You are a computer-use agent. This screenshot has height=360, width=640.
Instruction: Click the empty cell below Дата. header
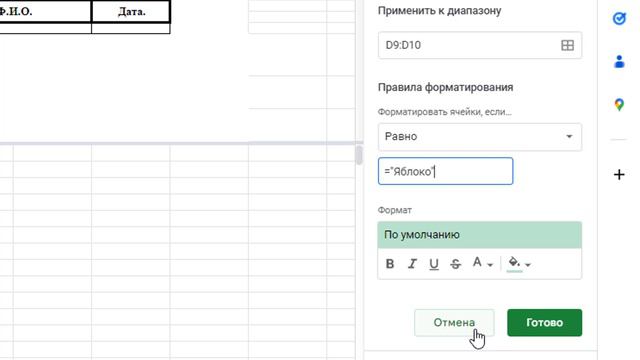131,28
